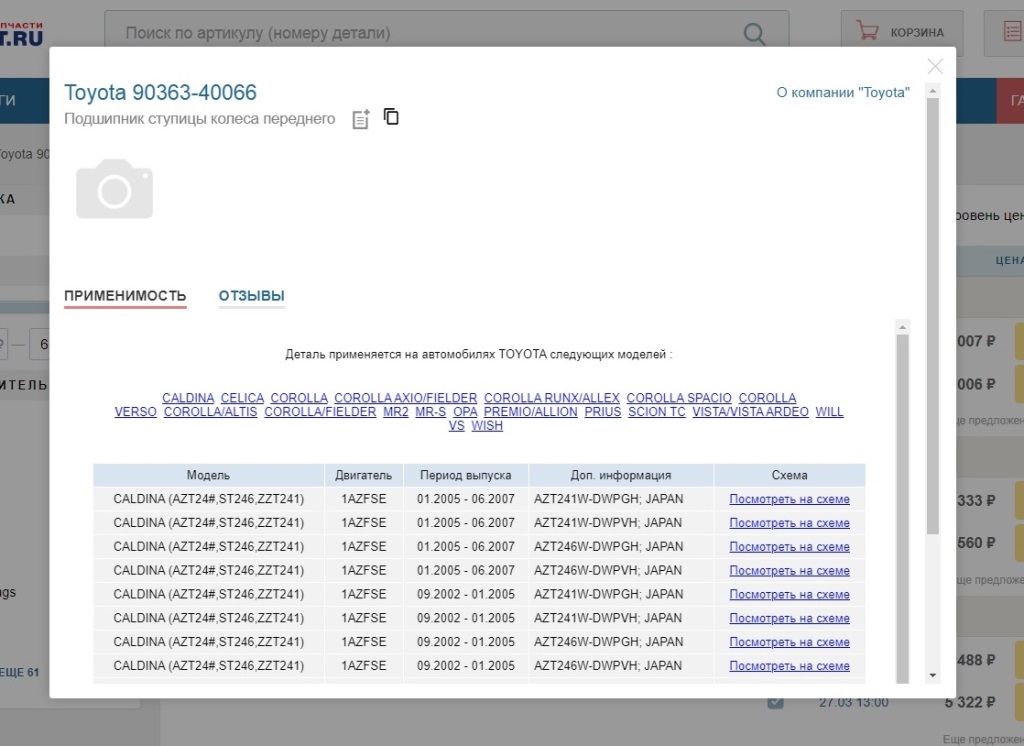Open the CELICA model link
Viewport: 1024px width, 746px height.
[x=242, y=398]
